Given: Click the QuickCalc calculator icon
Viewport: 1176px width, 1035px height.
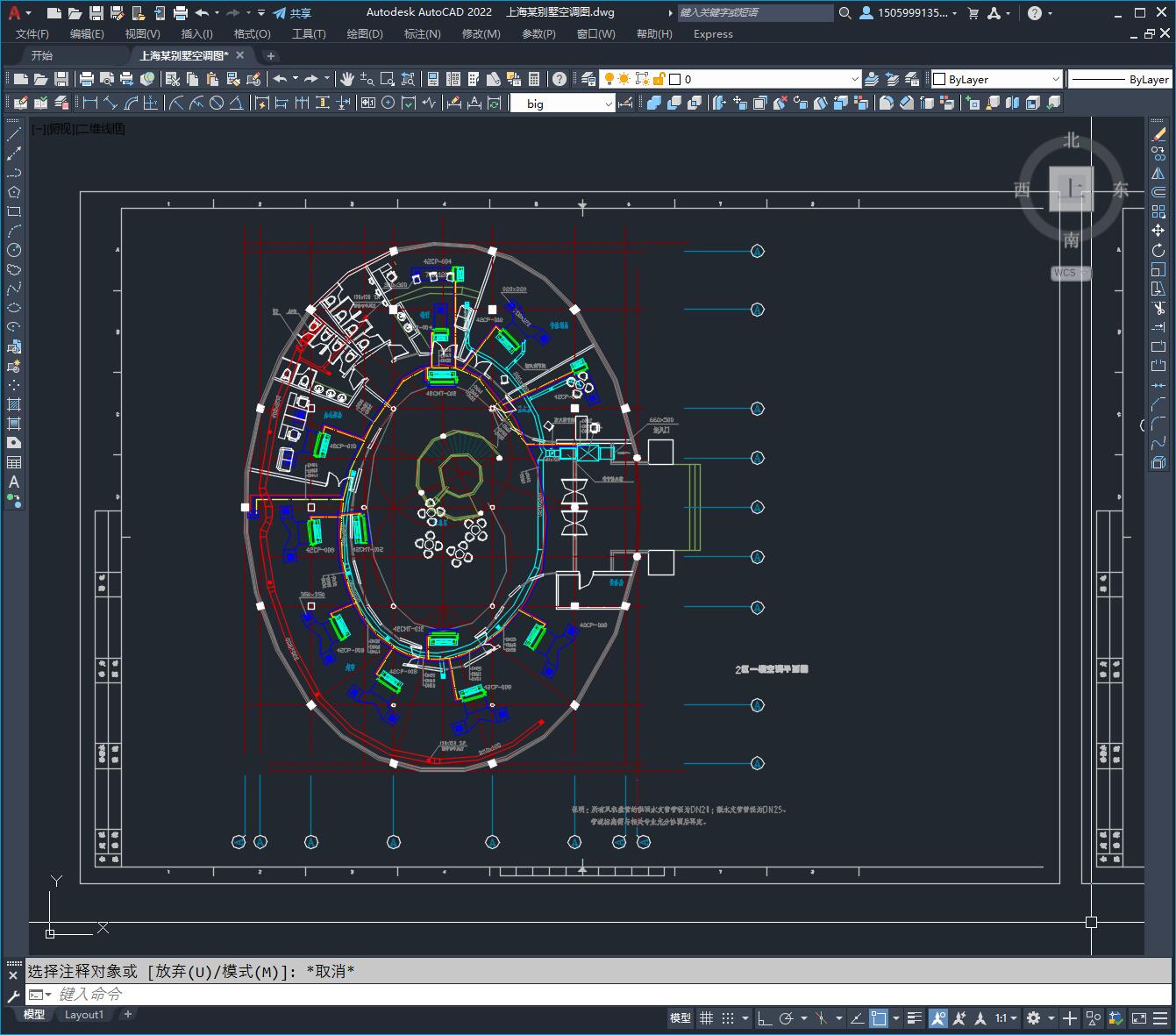Looking at the screenshot, I should coord(534,79).
